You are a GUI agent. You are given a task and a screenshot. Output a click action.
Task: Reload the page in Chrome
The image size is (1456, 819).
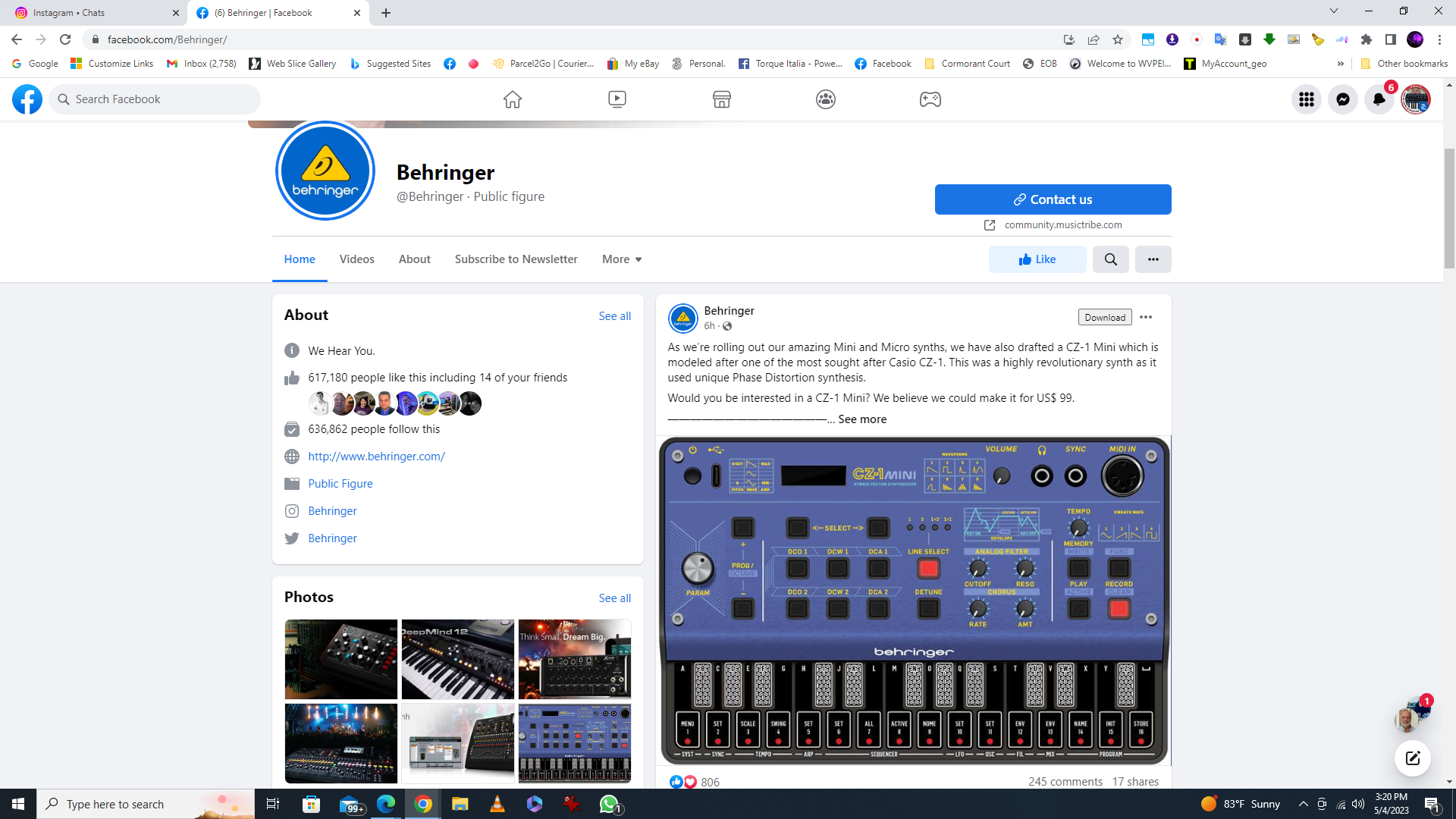pyautogui.click(x=66, y=39)
